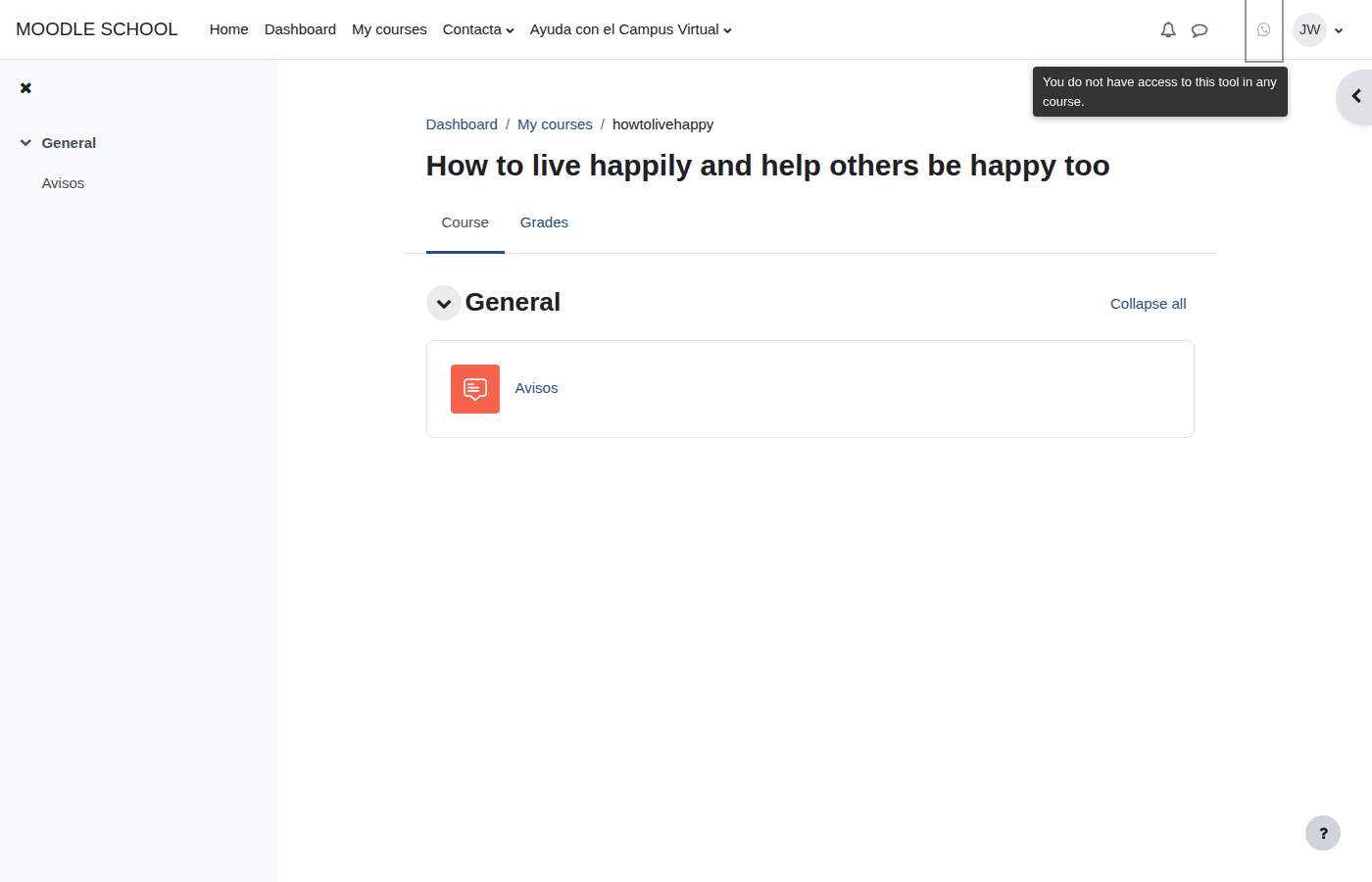The image size is (1372, 882).
Task: Click Collapse all link
Action: 1148,304
